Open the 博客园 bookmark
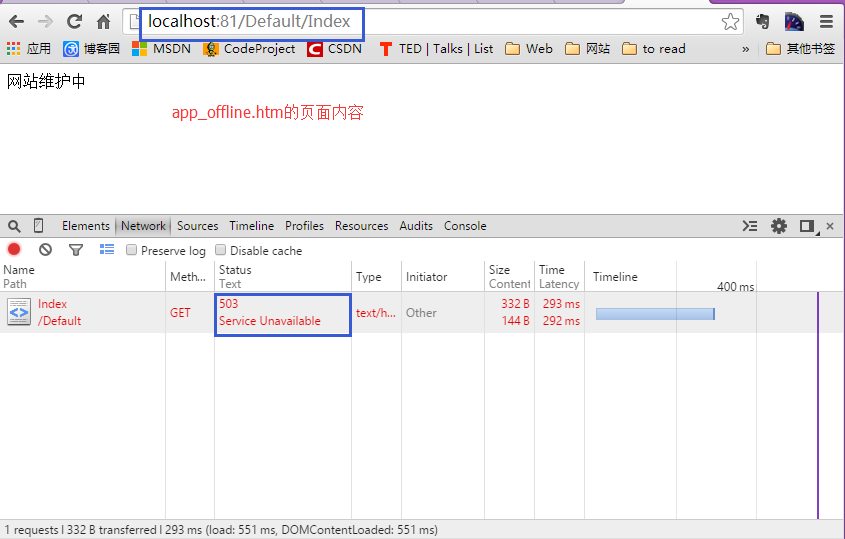The height and width of the screenshot is (539, 845). (x=92, y=49)
